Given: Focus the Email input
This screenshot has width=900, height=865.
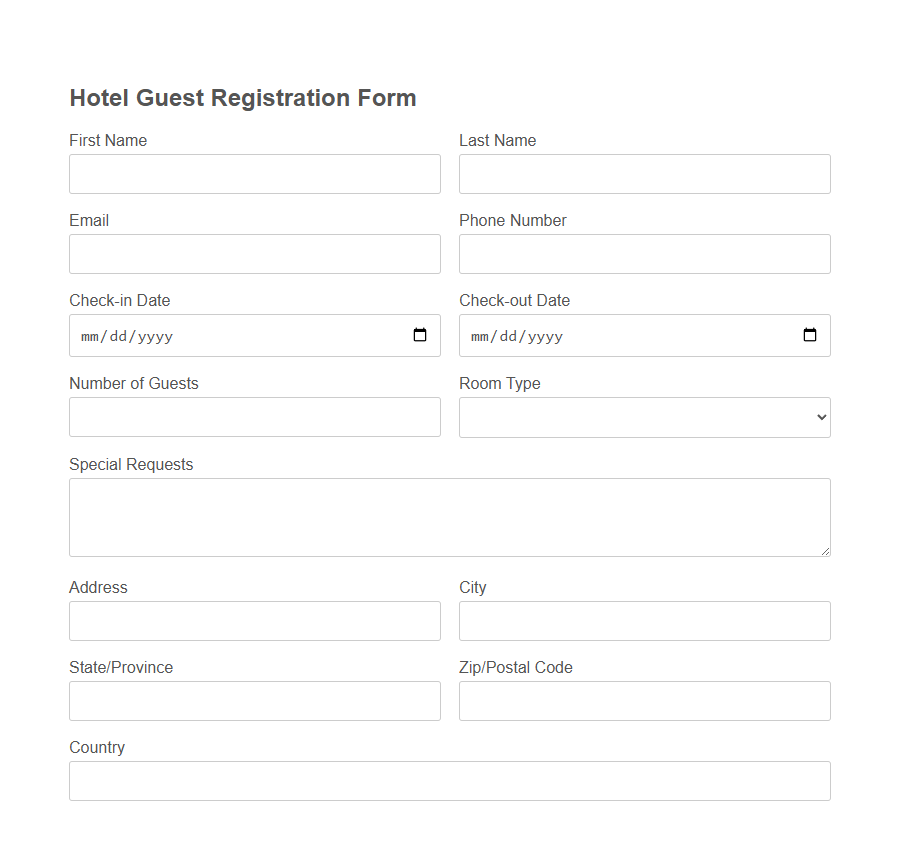Looking at the screenshot, I should pos(255,254).
